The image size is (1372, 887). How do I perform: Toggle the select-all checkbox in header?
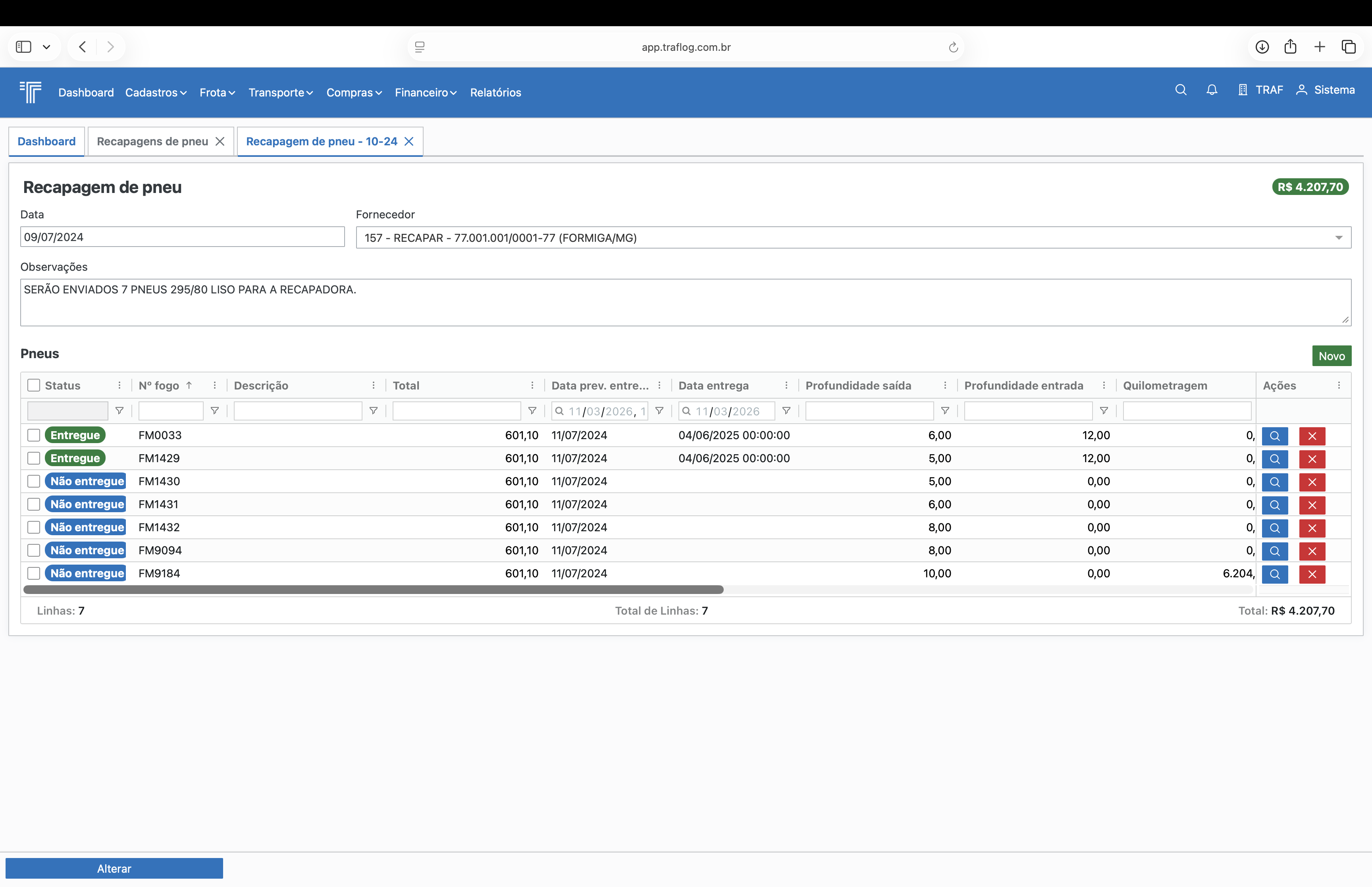pos(34,385)
